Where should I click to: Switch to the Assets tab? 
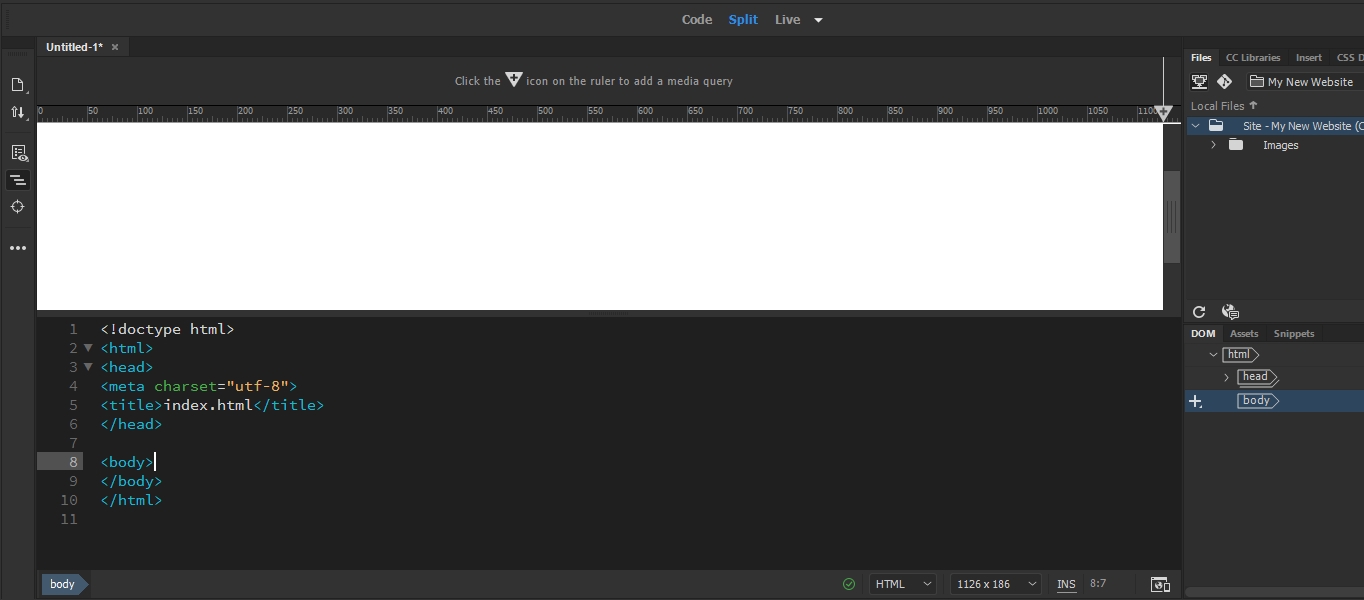pyautogui.click(x=1244, y=333)
